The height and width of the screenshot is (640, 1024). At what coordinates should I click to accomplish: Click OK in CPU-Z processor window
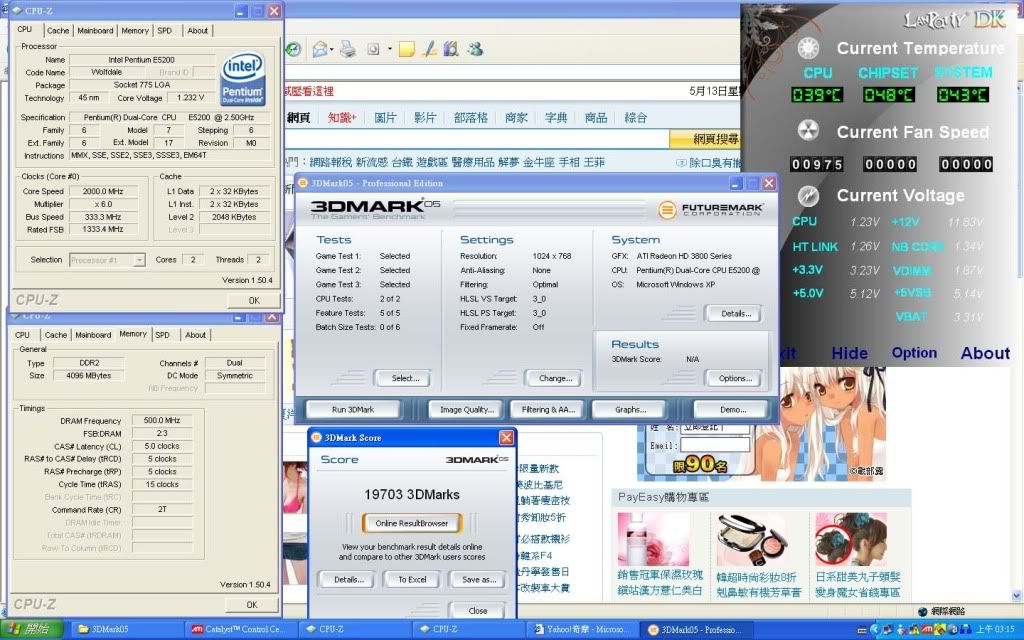(254, 300)
